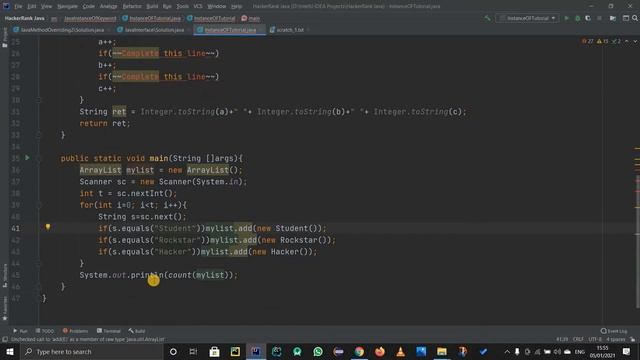The image size is (640, 360).
Task: Show hidden system tray icons chevron
Action: (x=507, y=351)
